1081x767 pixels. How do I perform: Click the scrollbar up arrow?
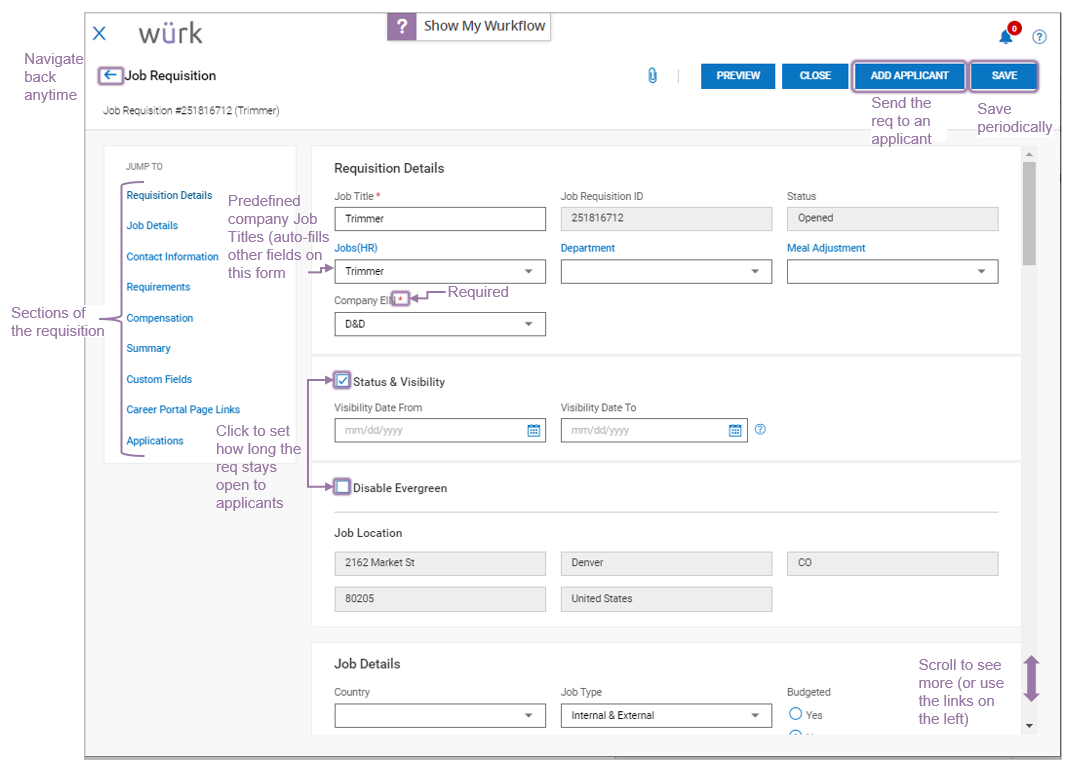[x=1029, y=154]
